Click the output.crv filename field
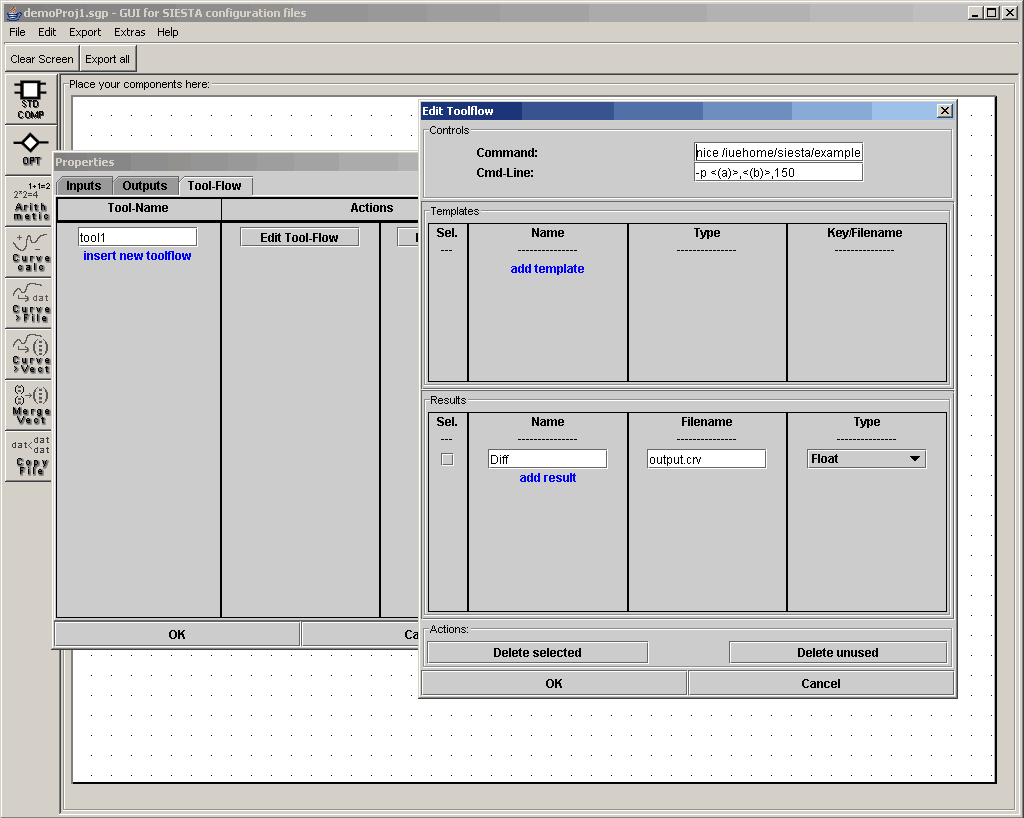 pos(707,459)
